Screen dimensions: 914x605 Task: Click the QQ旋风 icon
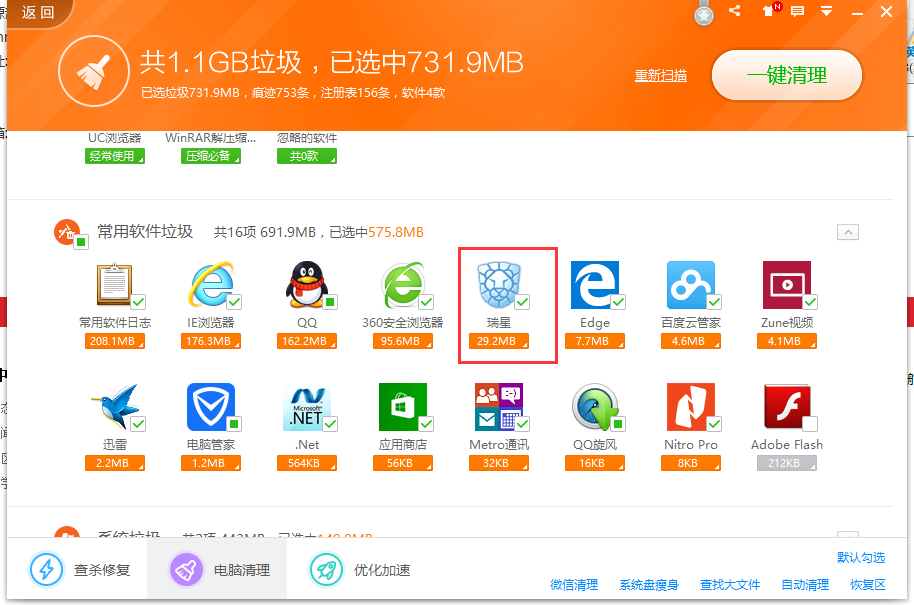coord(595,406)
